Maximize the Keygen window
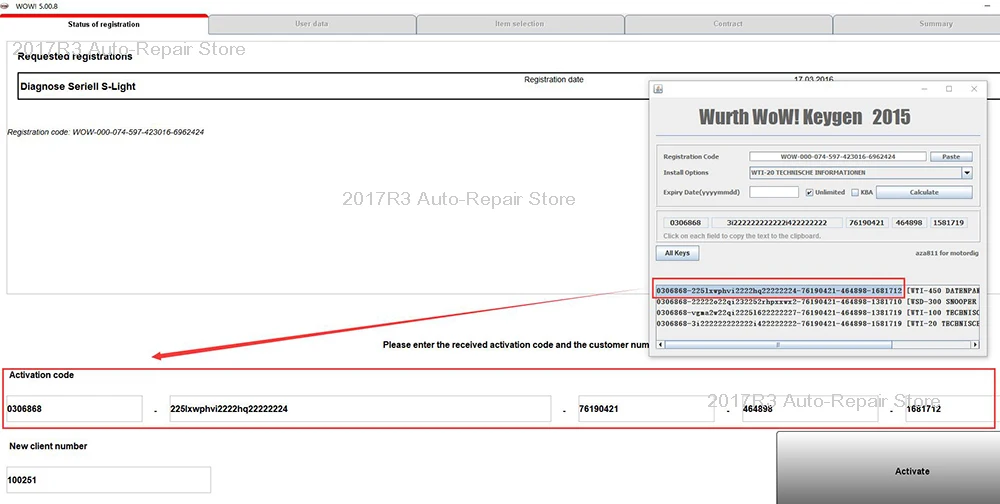Screen dimensions: 1000x504 (x=949, y=89)
